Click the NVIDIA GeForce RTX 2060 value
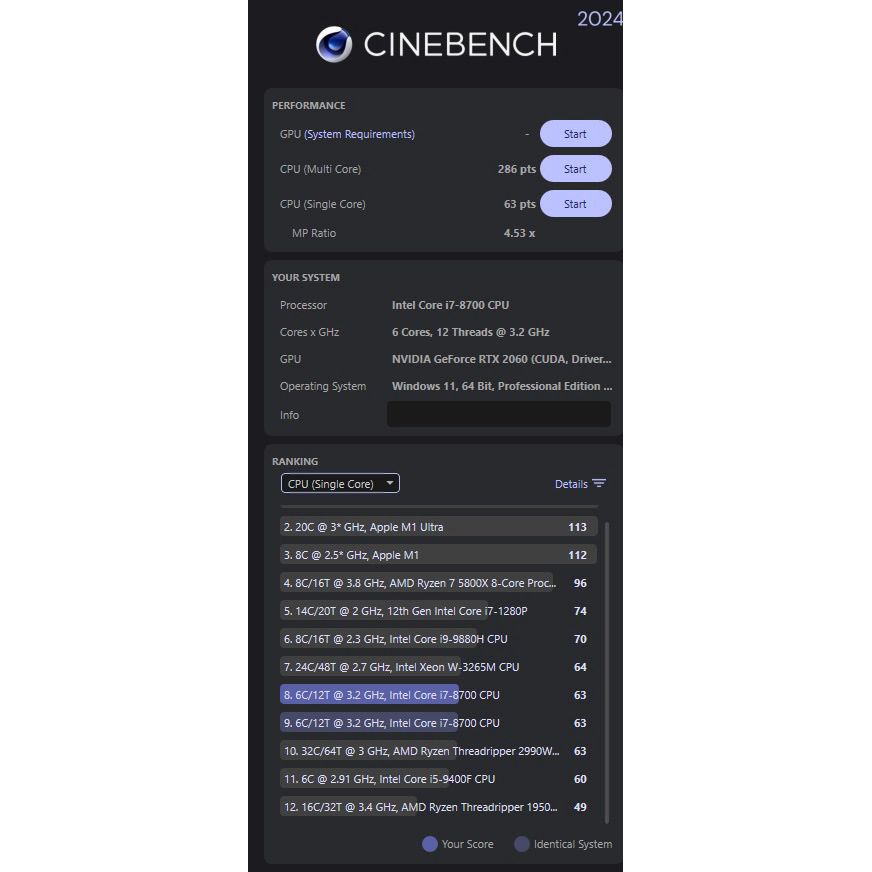This screenshot has height=872, width=872. (x=502, y=359)
